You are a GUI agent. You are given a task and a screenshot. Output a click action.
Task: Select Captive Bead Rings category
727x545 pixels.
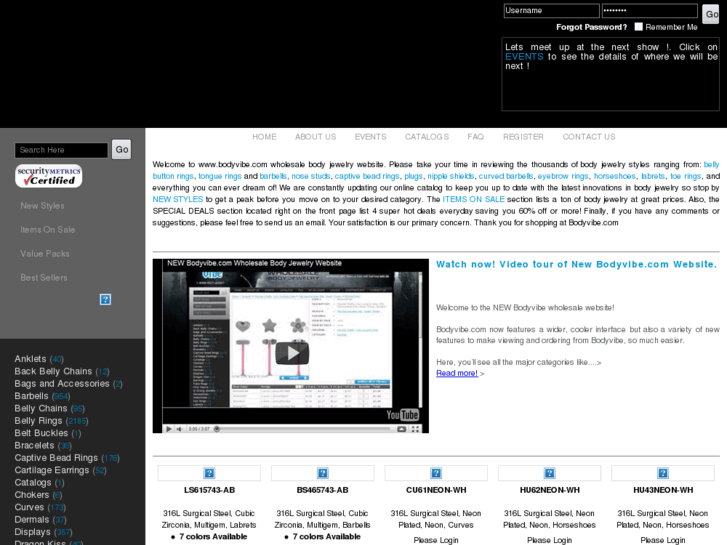[x=56, y=458]
